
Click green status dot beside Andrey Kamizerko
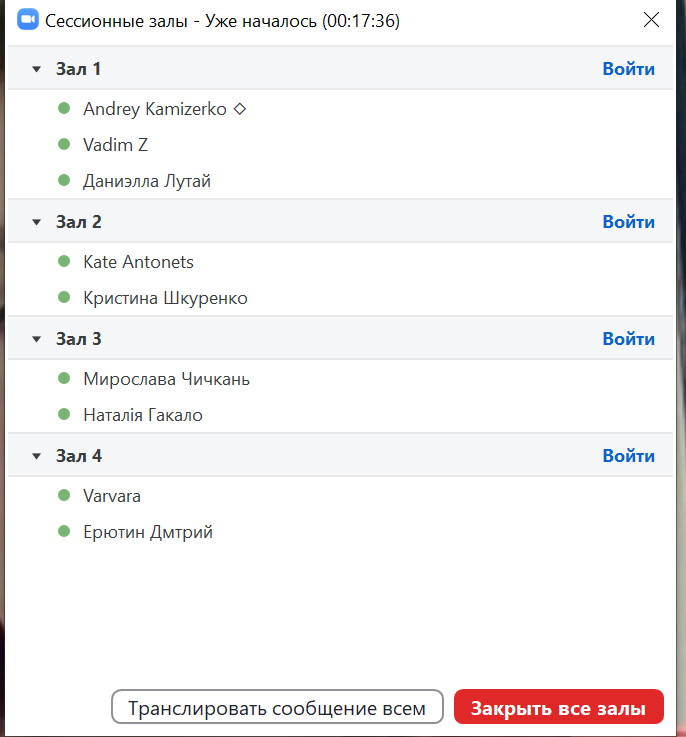tap(64, 109)
